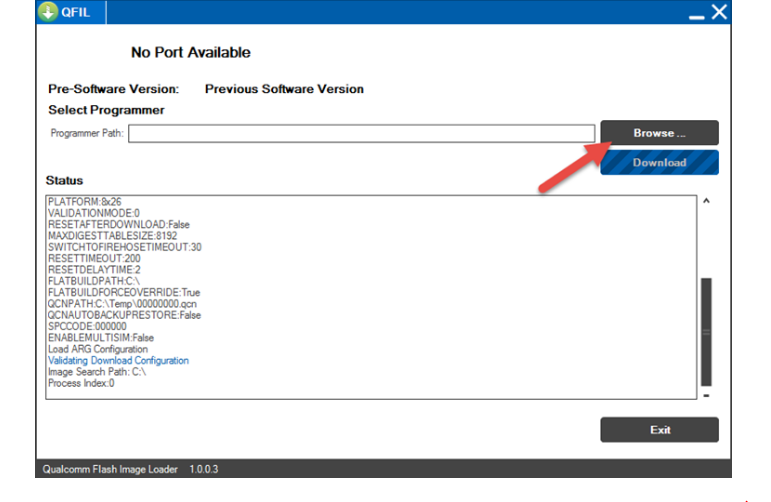771x502 pixels.
Task: Click log line 'FLATBUILDFORCEOVERRIDE:True'
Action: pyautogui.click(x=124, y=292)
